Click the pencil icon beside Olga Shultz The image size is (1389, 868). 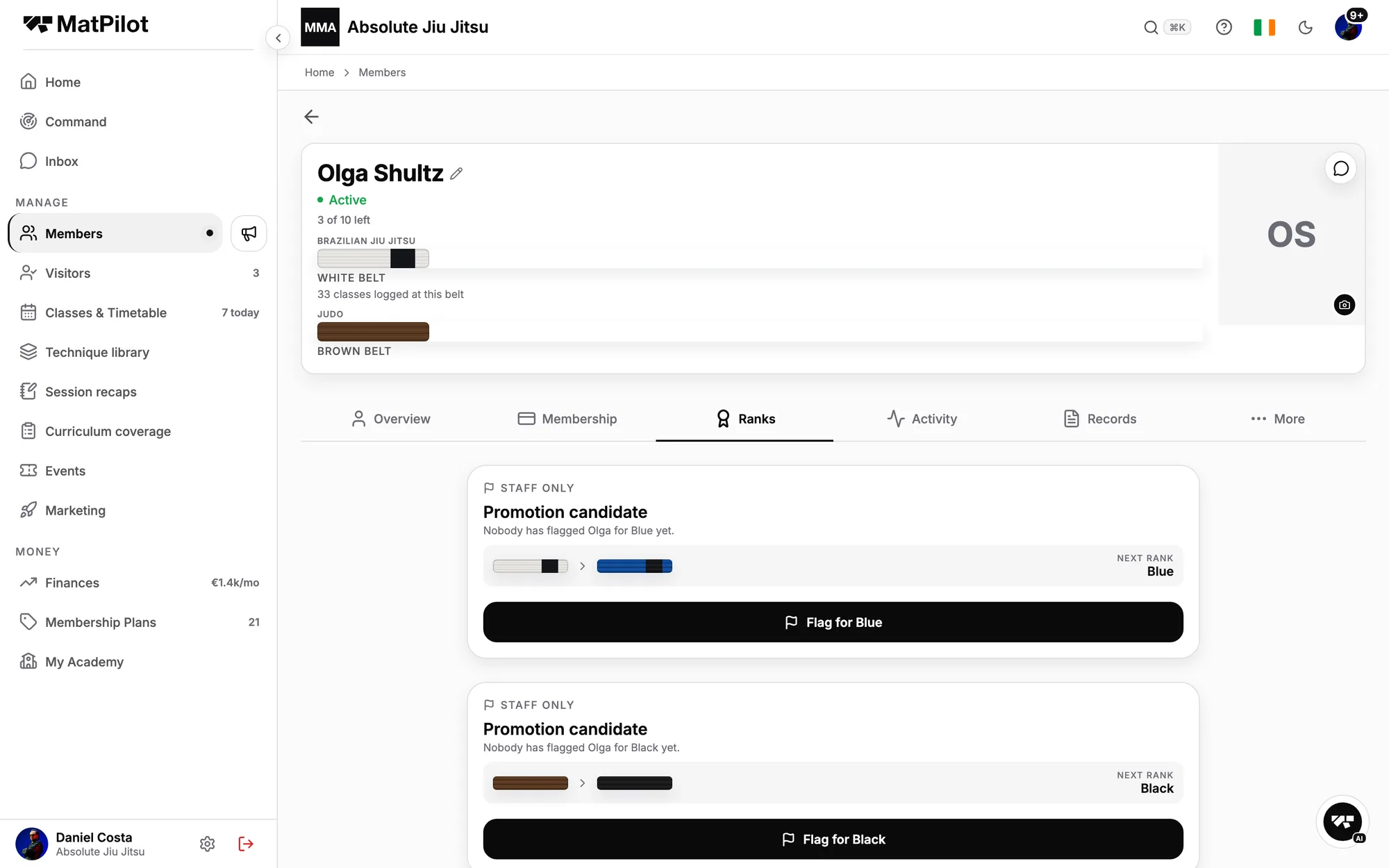click(456, 174)
